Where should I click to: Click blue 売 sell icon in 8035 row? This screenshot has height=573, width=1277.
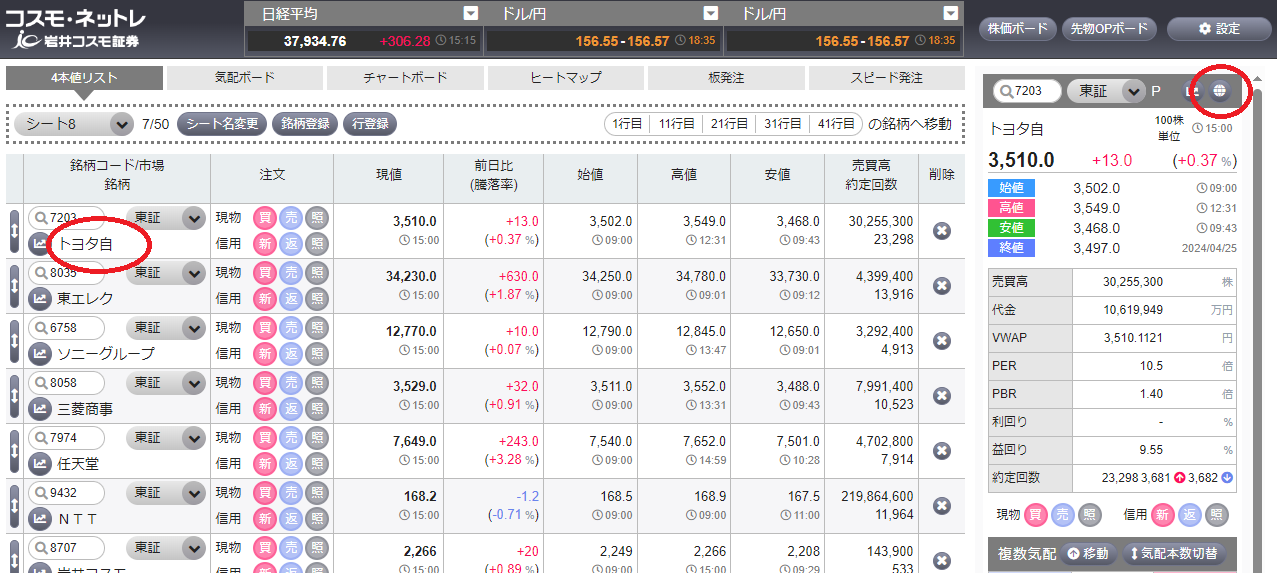291,273
